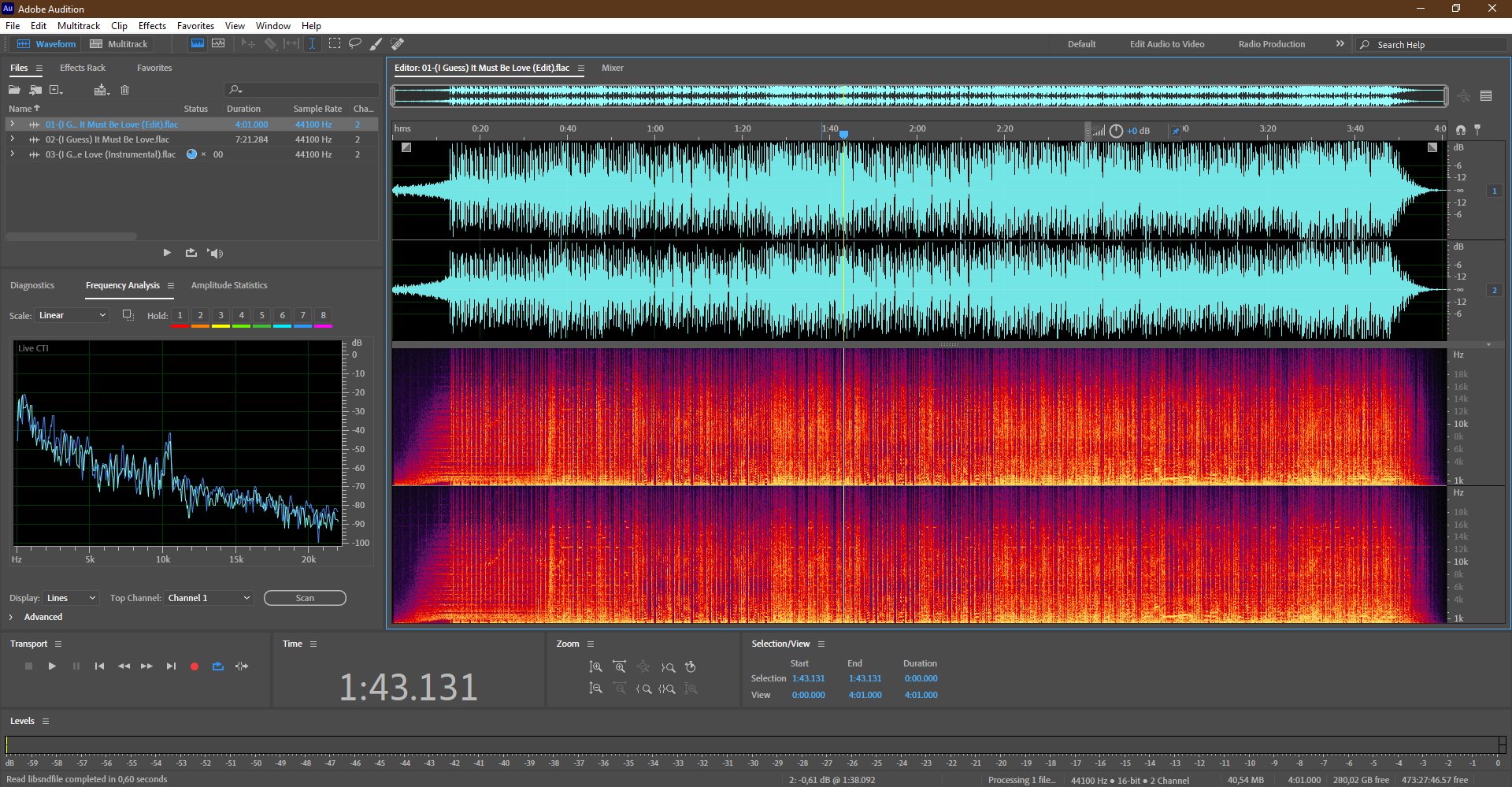This screenshot has height=787, width=1512.
Task: Expand the 02-(I Guess) It Must Be Love.flac row
Action: coord(12,139)
